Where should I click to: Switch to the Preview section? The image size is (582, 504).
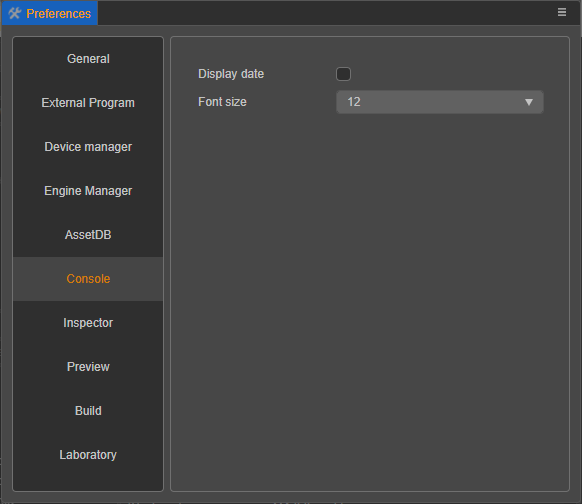[88, 367]
